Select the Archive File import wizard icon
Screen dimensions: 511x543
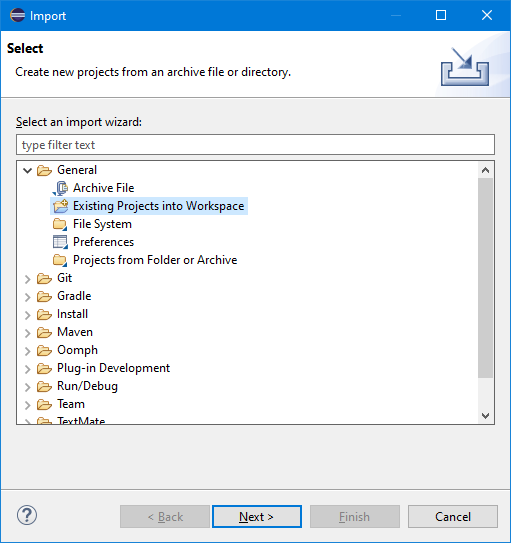(60, 188)
